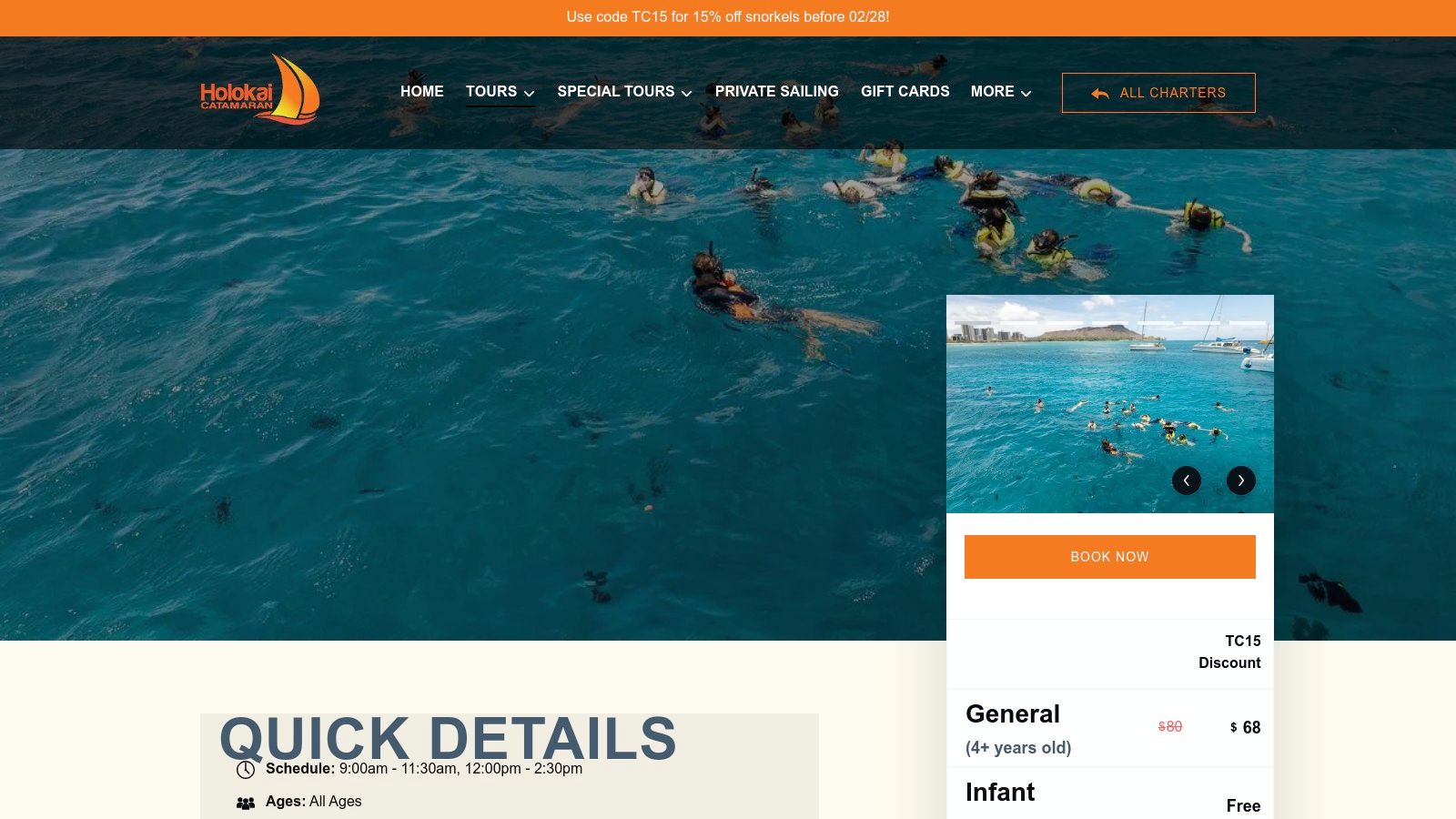Expand the Special Tours dropdown chevron
Viewport: 1456px width, 819px height.
686,93
